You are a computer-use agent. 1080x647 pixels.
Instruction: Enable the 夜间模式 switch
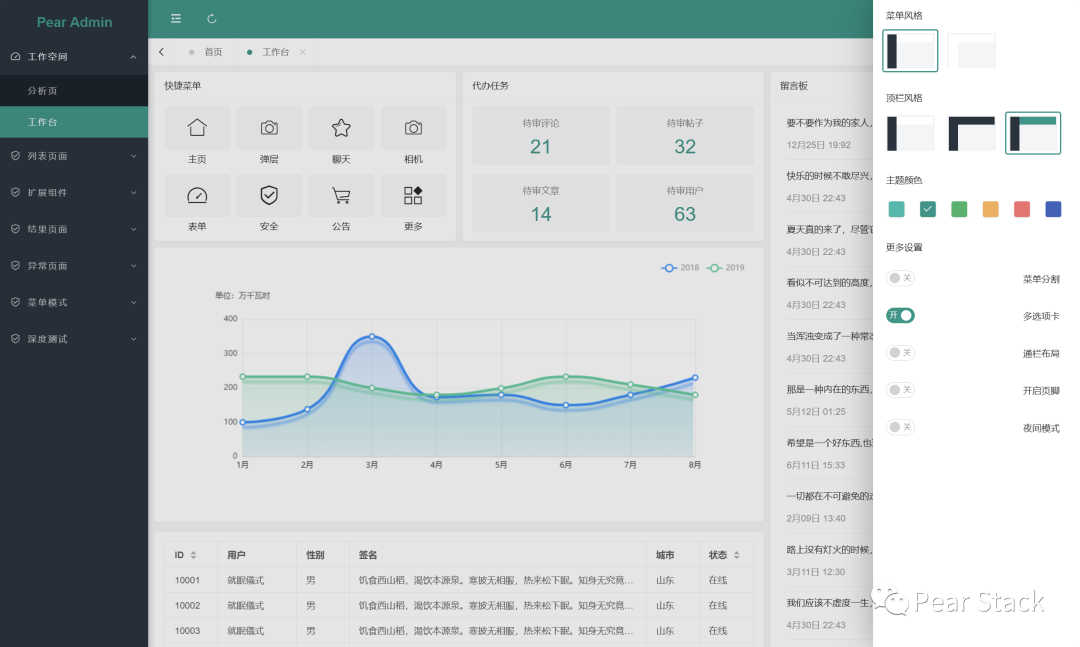coord(900,427)
